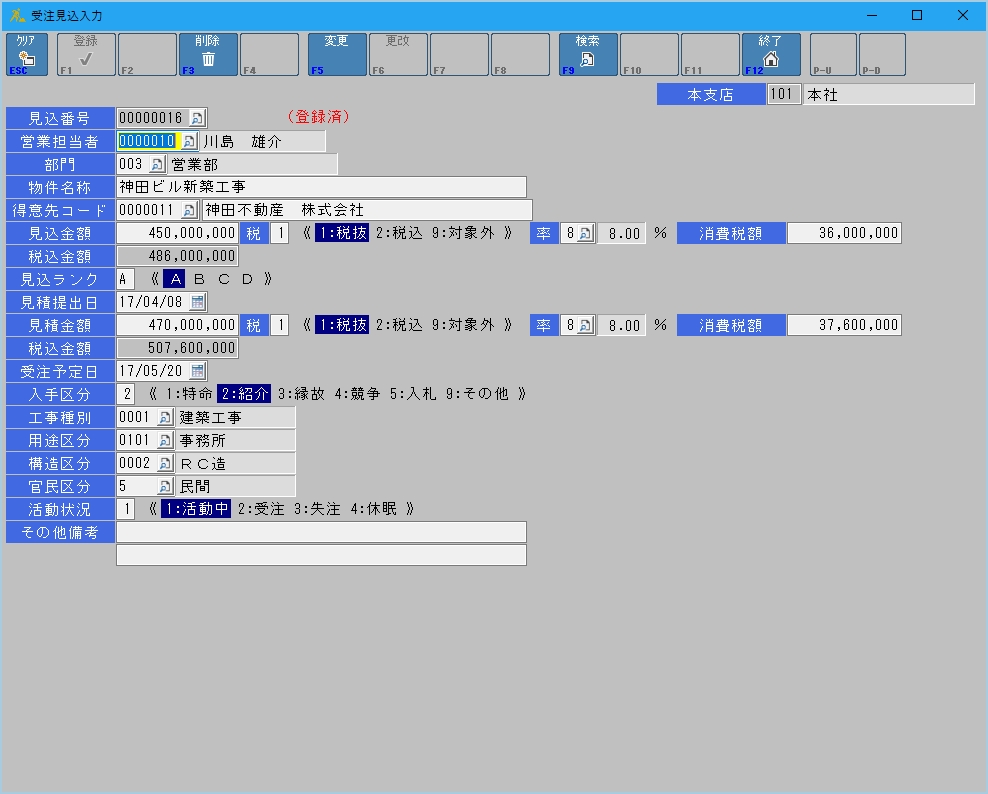Choose 4:競争 in 入手区分 options
Screen dimensions: 988x794
(360, 394)
